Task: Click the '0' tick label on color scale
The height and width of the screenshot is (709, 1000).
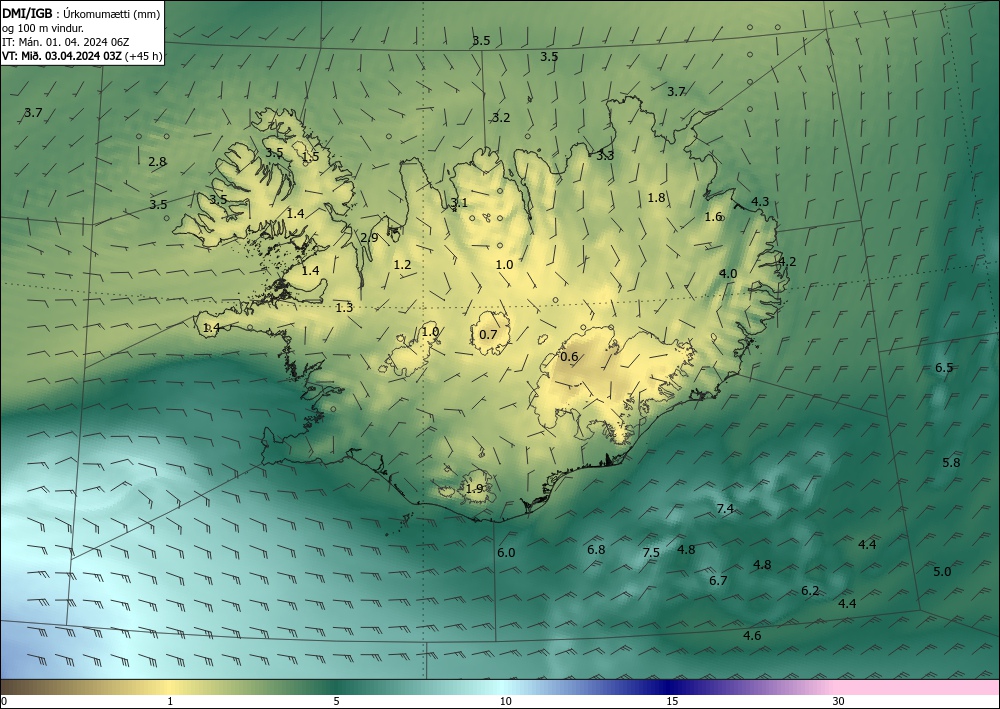Action: point(4,702)
